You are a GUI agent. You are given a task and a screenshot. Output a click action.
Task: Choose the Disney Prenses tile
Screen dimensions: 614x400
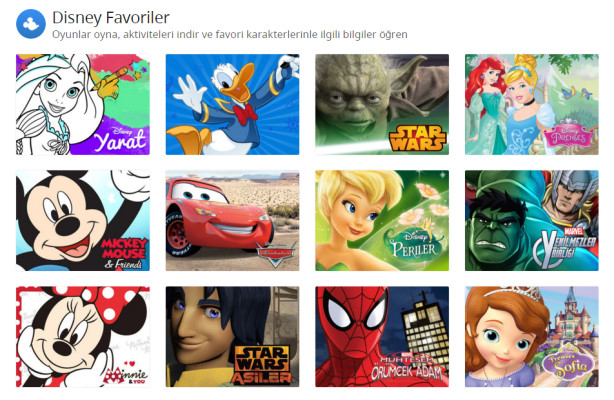[531, 105]
